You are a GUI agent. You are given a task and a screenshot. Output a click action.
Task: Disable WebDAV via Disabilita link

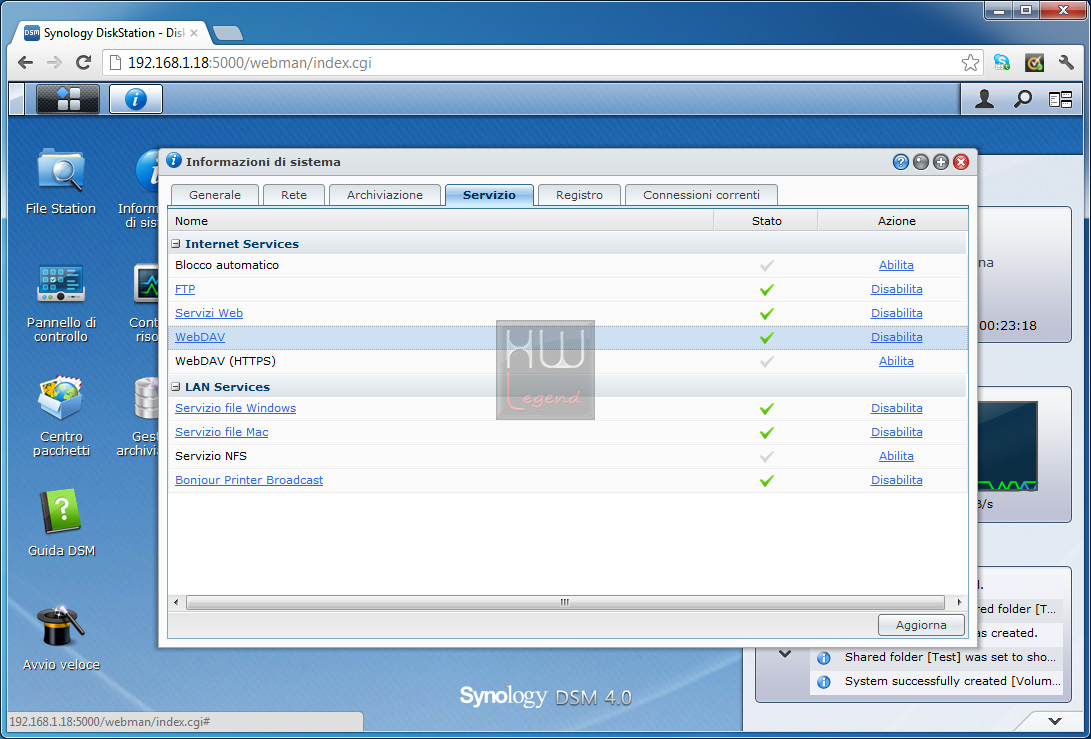(896, 337)
